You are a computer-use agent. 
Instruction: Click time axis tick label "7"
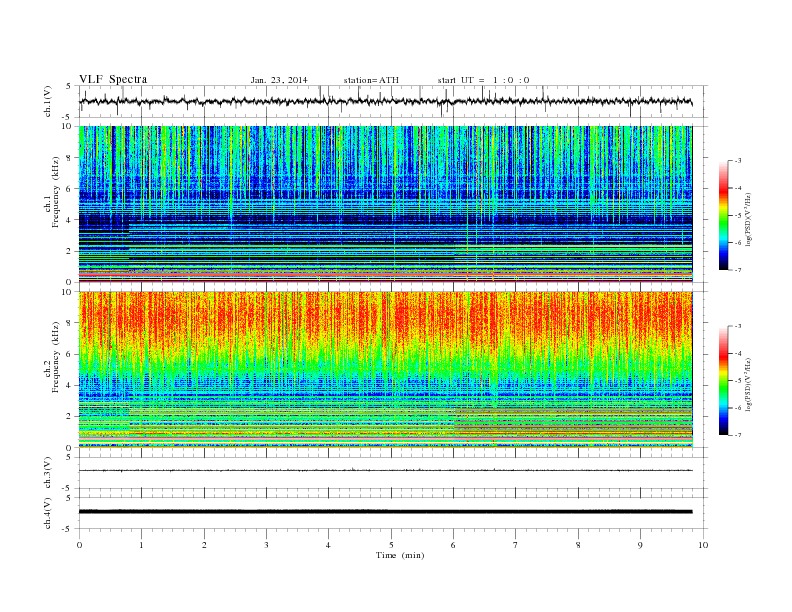pyautogui.click(x=516, y=545)
